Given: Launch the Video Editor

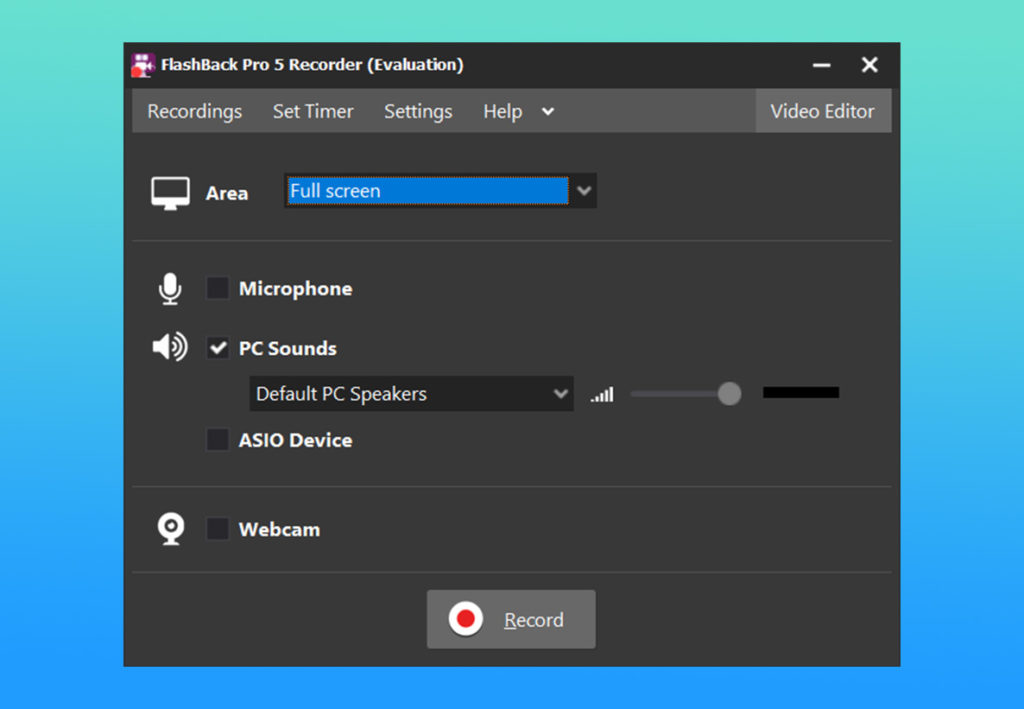Looking at the screenshot, I should (822, 112).
